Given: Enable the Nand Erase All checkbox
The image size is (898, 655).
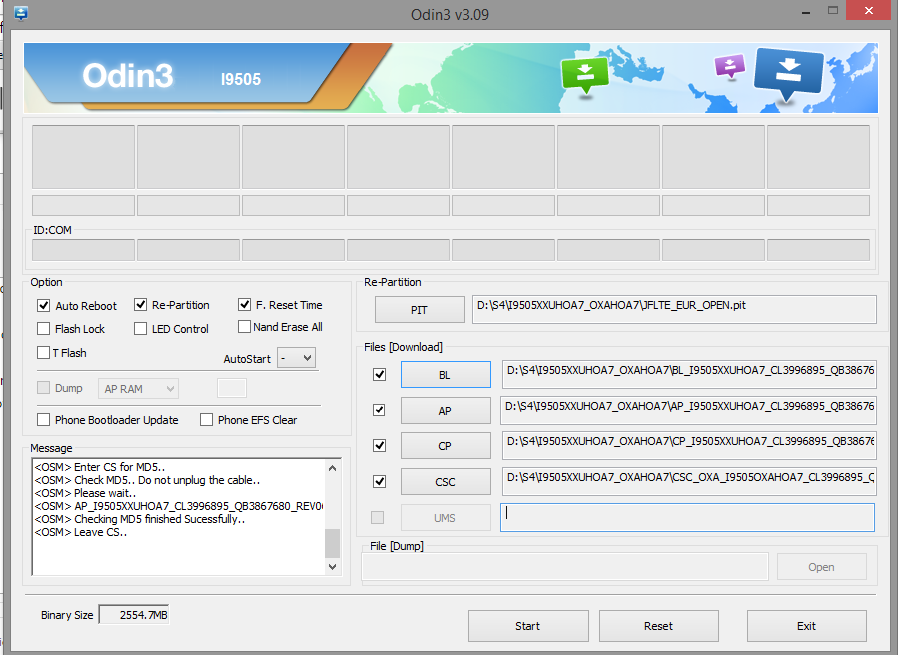Looking at the screenshot, I should 245,327.
